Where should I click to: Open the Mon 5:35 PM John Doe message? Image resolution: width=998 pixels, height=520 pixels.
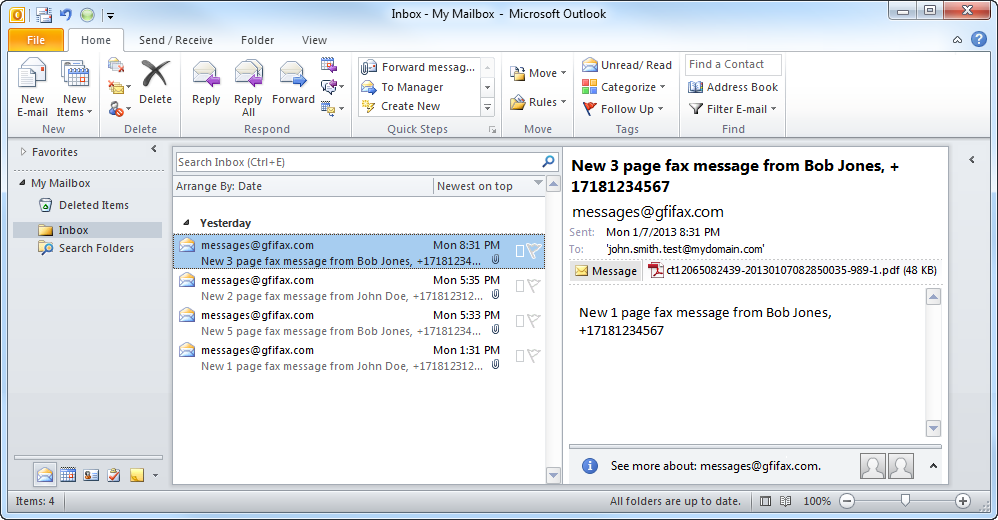point(359,288)
